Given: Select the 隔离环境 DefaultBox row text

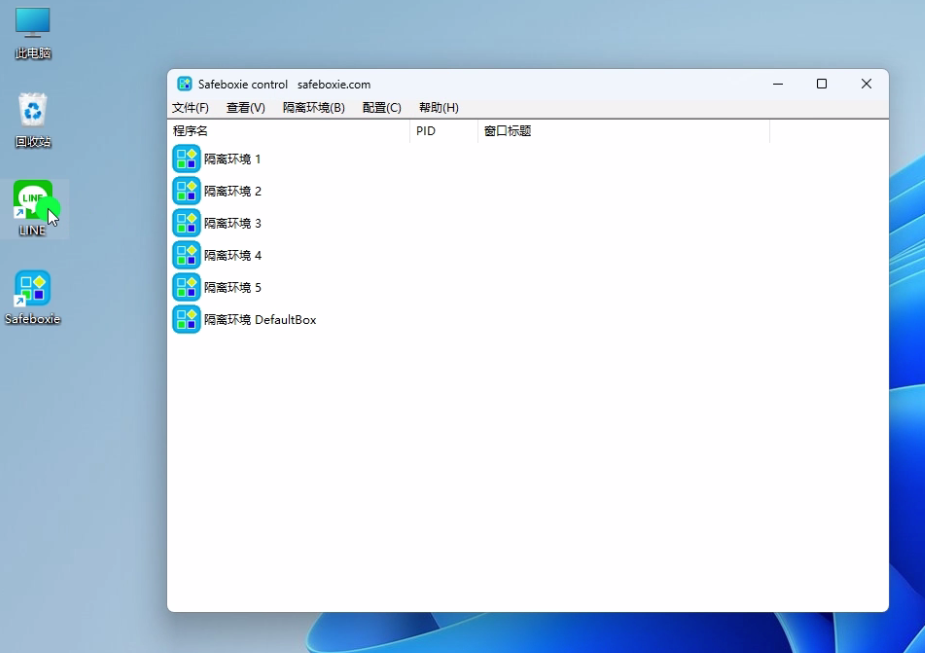Looking at the screenshot, I should (x=260, y=319).
